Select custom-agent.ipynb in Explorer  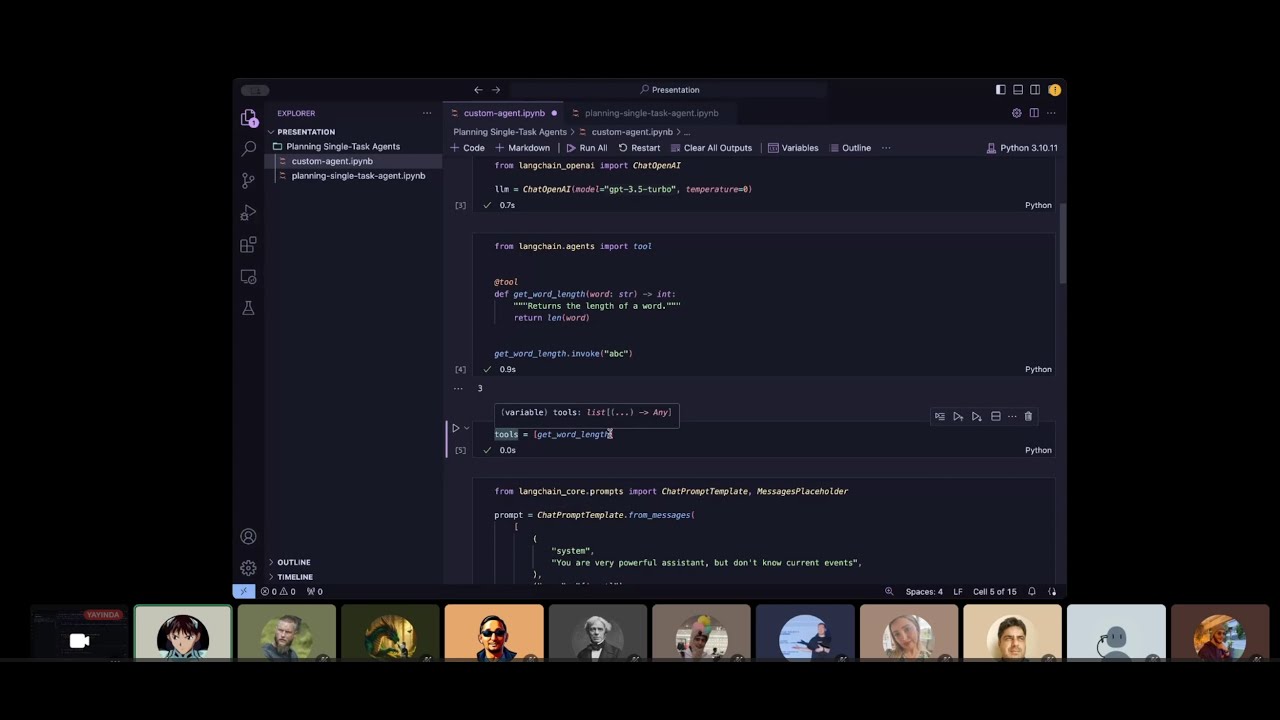pyautogui.click(x=332, y=161)
